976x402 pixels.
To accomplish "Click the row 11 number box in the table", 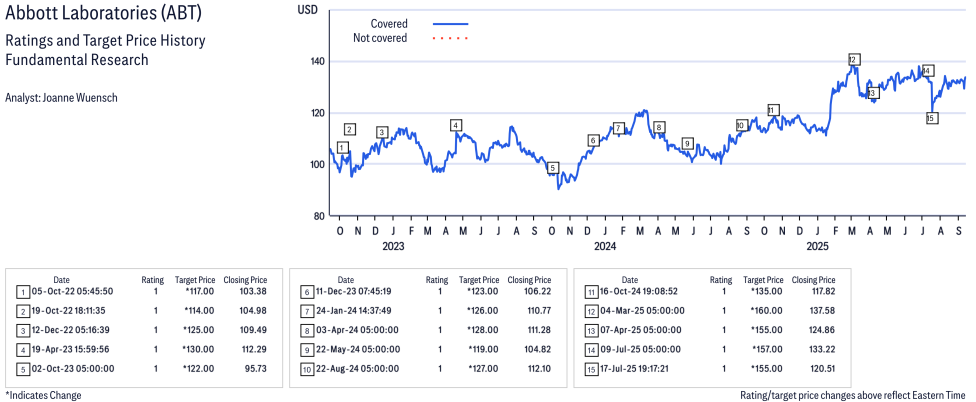I will 590,292.
